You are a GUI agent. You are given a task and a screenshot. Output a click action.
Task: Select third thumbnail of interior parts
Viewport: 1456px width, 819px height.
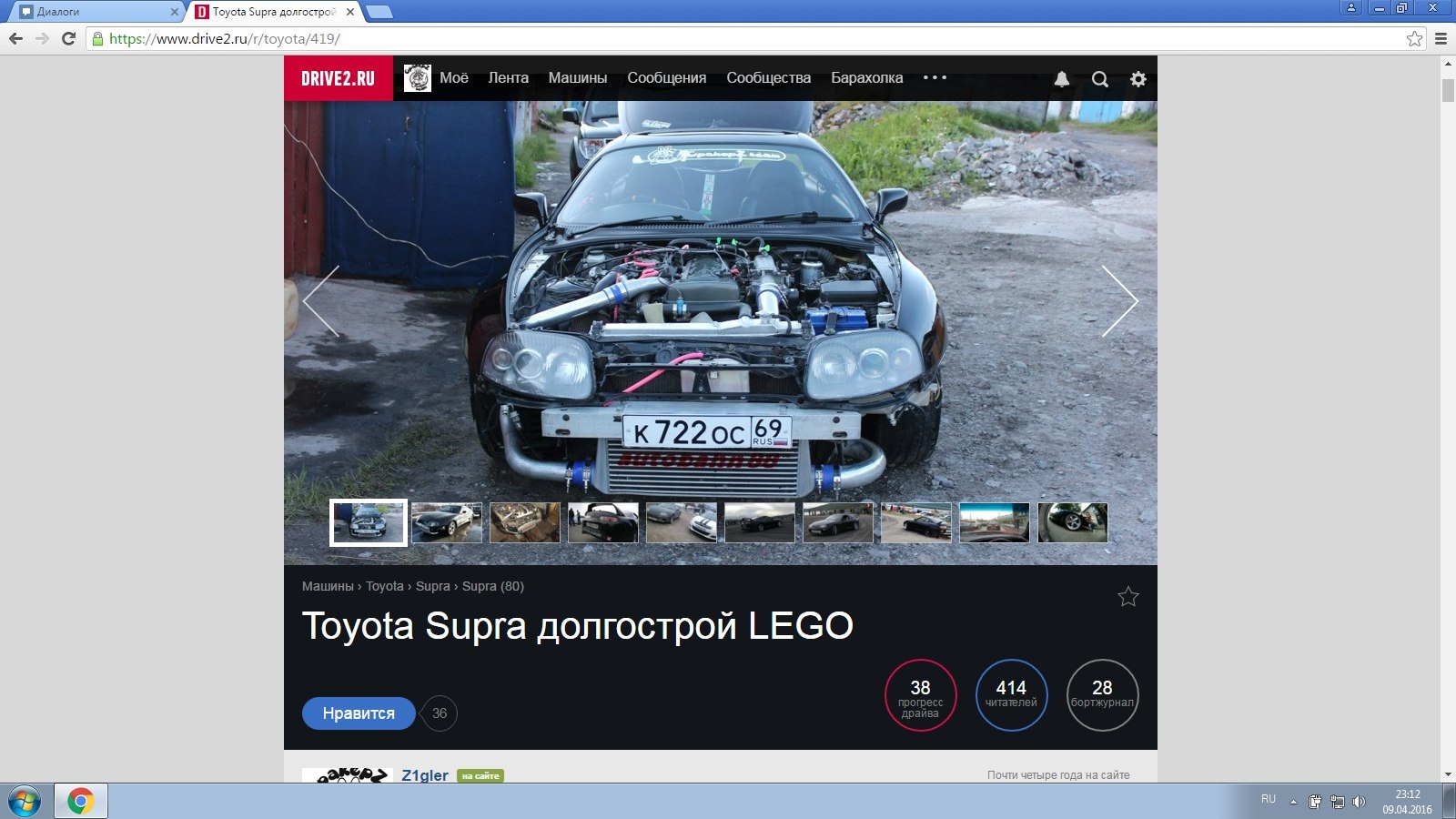click(x=525, y=523)
